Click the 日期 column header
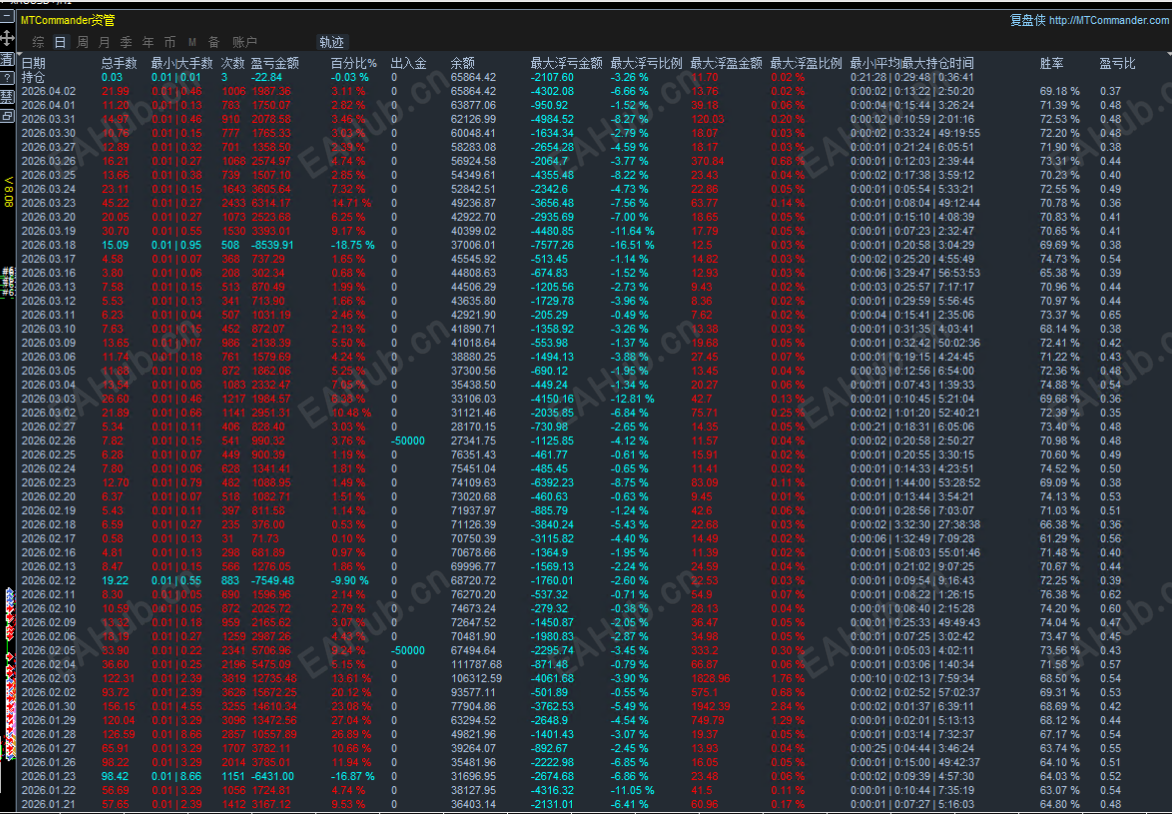The height and width of the screenshot is (814, 1172). 33,64
